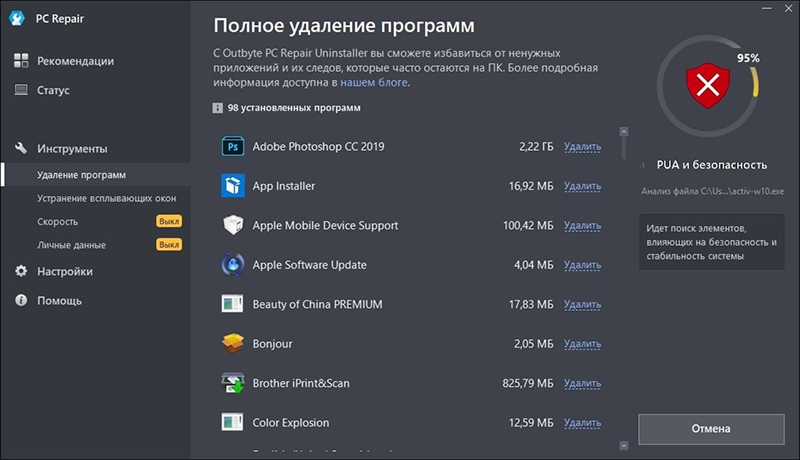Click Удалить for Brother iPrint&Scan
This screenshot has height=460, width=800.
[x=582, y=384]
